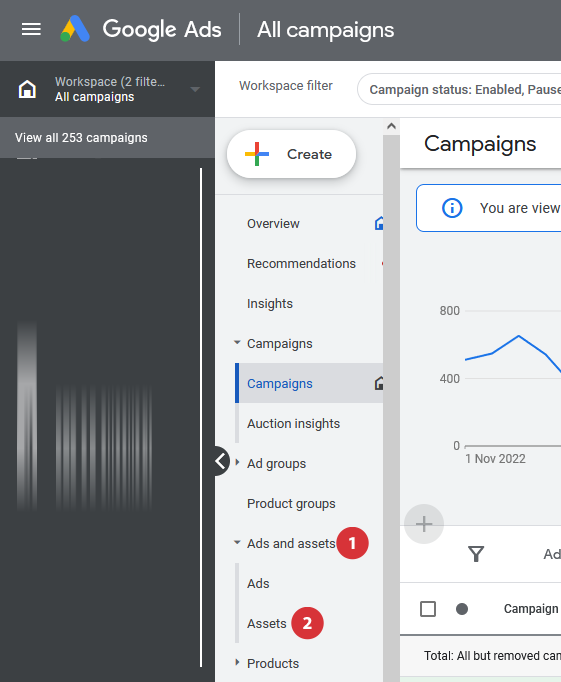561x682 pixels.
Task: Click the grey plus add button
Action: coord(424,524)
